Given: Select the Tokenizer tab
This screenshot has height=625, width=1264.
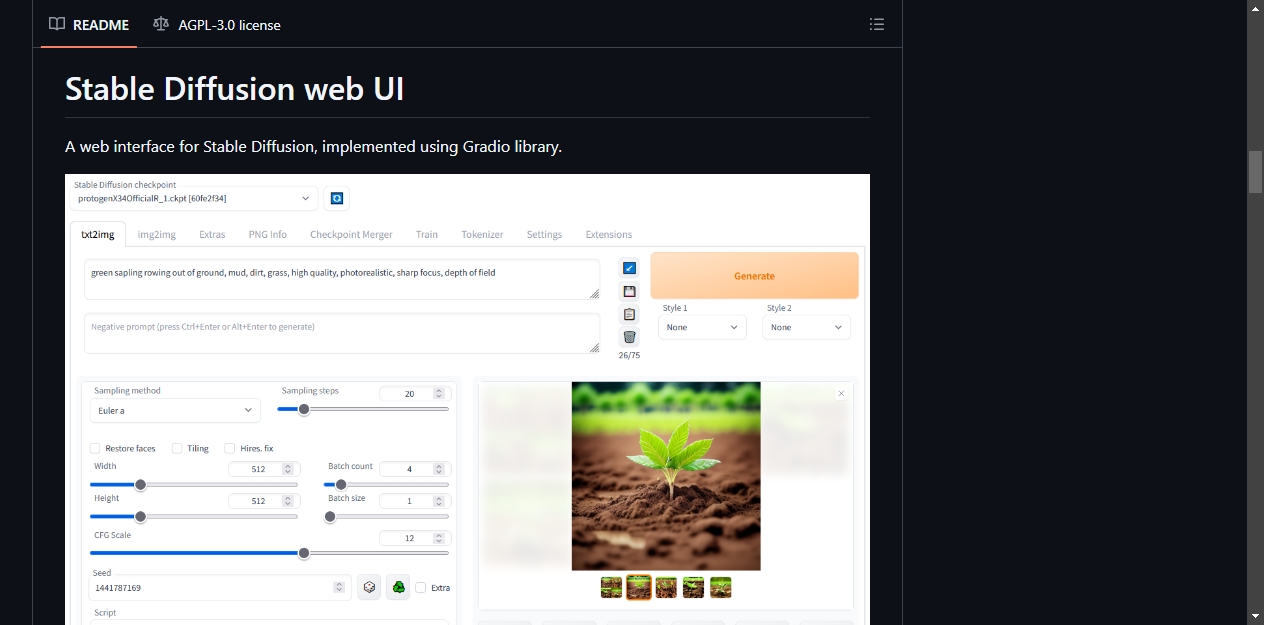Looking at the screenshot, I should pos(482,234).
